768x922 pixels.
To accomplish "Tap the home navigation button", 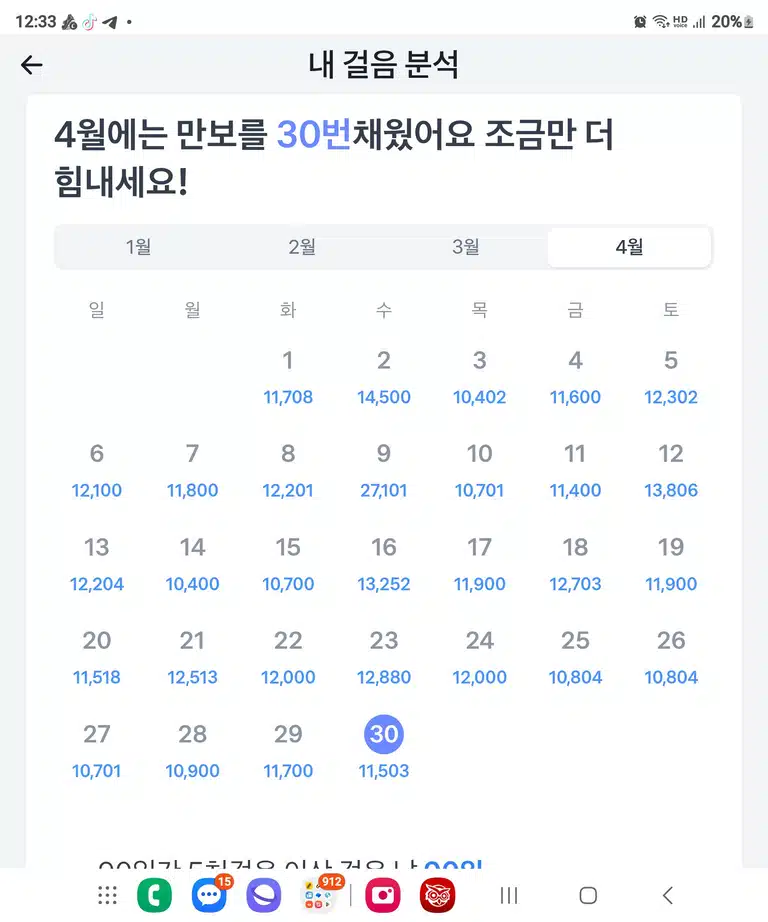I will tap(588, 896).
